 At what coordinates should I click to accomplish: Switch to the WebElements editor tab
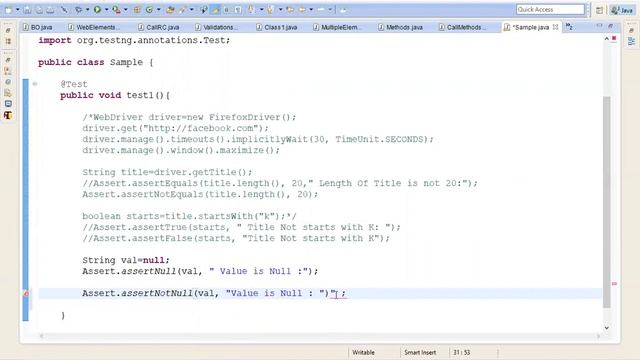tap(94, 27)
